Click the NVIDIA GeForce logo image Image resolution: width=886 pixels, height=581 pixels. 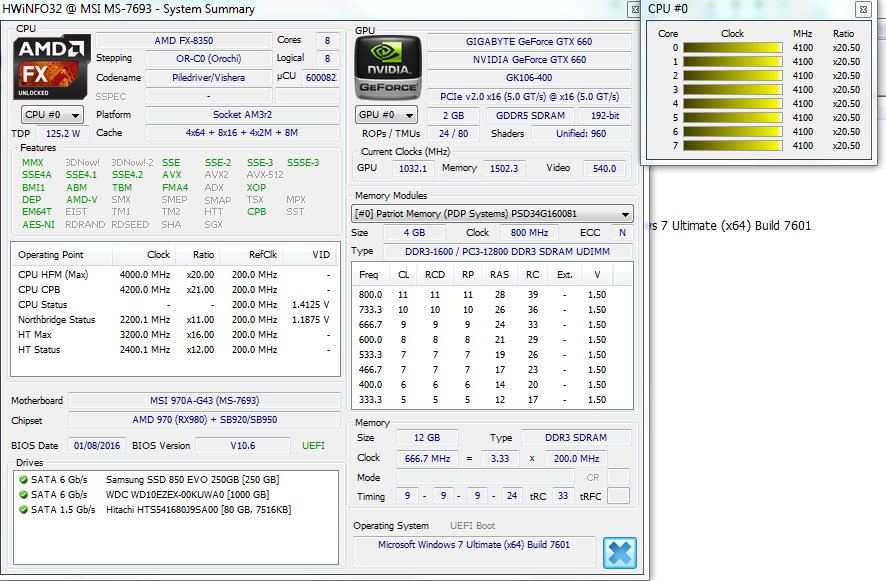point(388,68)
